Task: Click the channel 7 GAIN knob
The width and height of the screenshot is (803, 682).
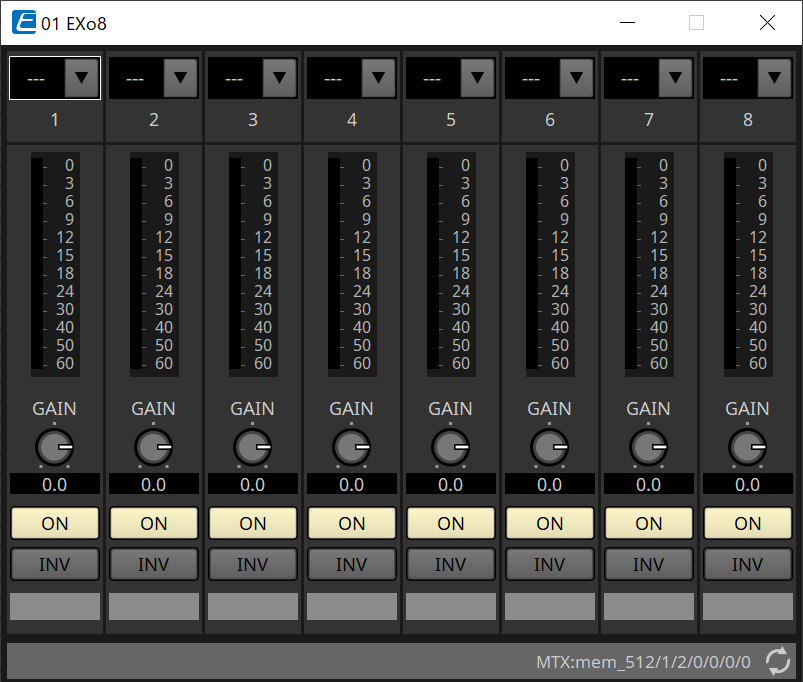Action: [649, 447]
